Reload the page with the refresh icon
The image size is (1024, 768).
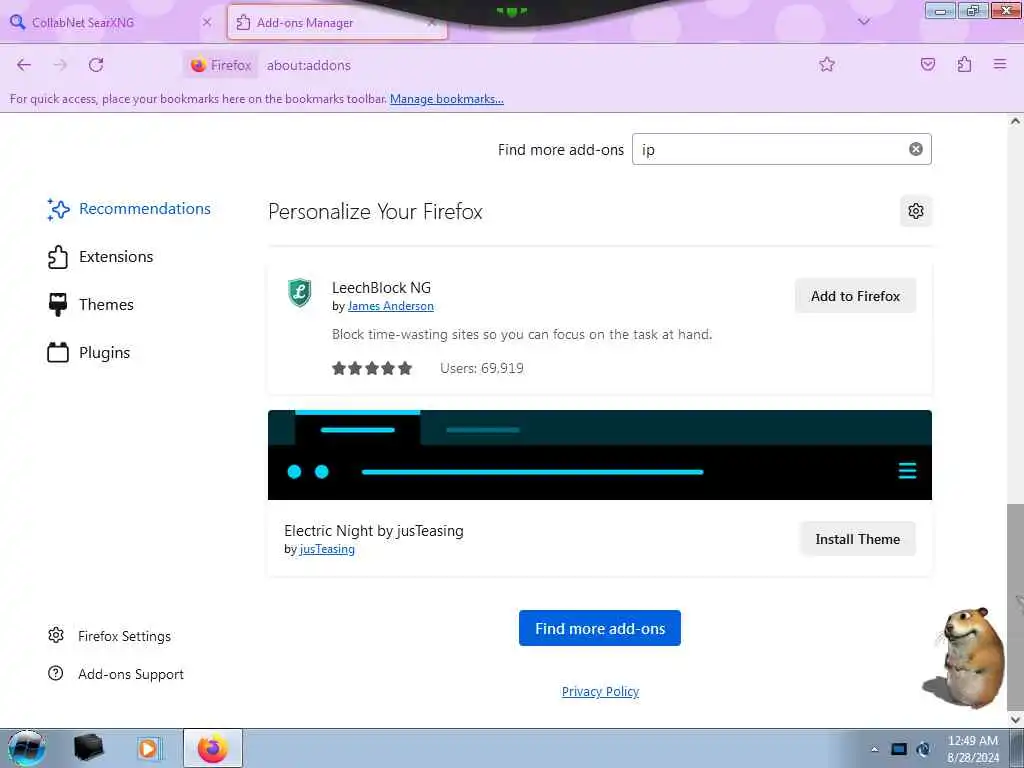[x=96, y=65]
